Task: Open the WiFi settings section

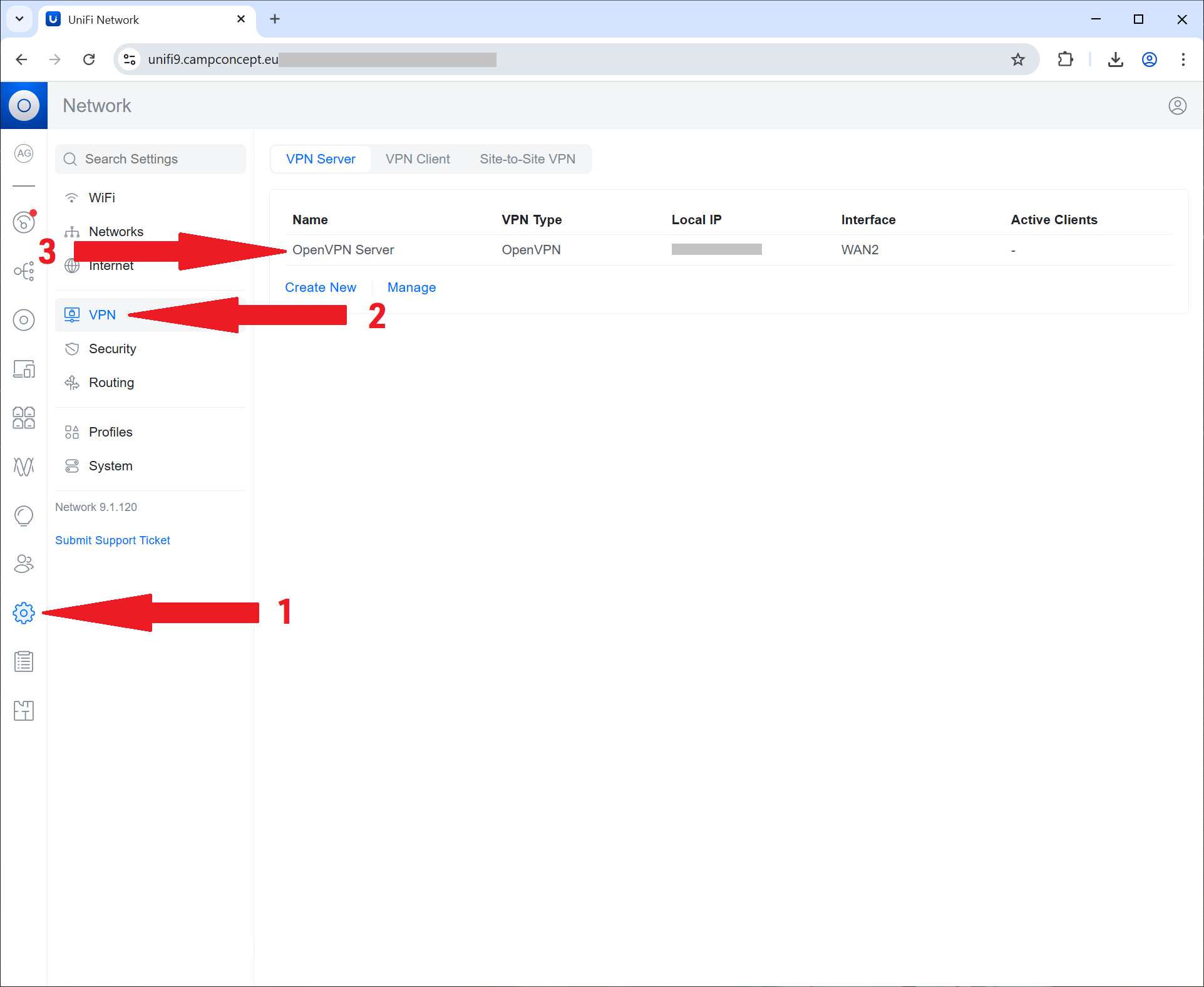Action: pyautogui.click(x=101, y=198)
